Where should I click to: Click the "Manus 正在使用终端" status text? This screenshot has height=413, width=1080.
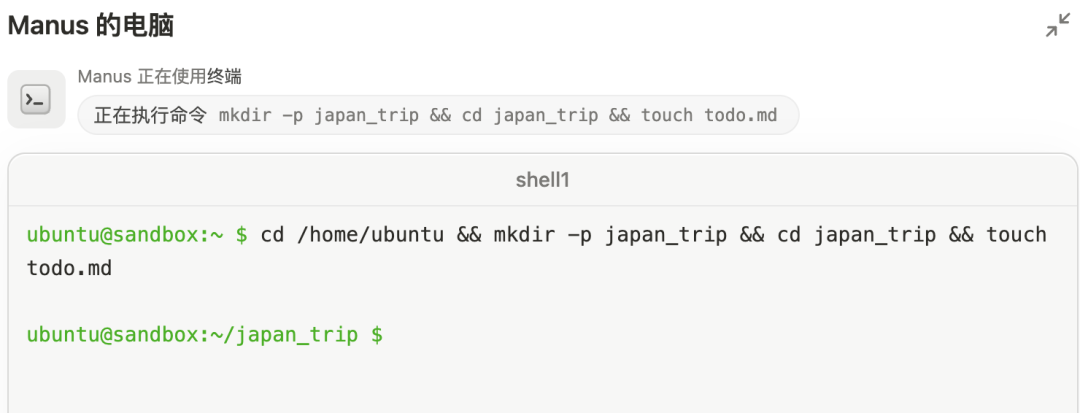tap(159, 77)
